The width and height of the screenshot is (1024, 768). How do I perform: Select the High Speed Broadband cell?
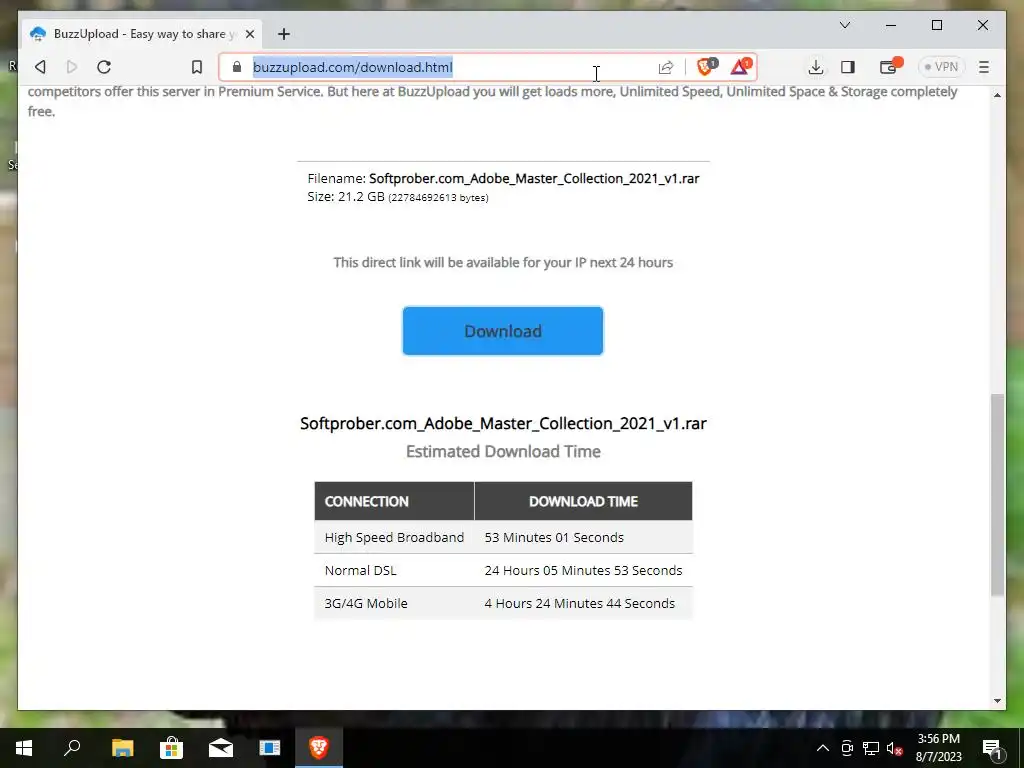(x=394, y=537)
